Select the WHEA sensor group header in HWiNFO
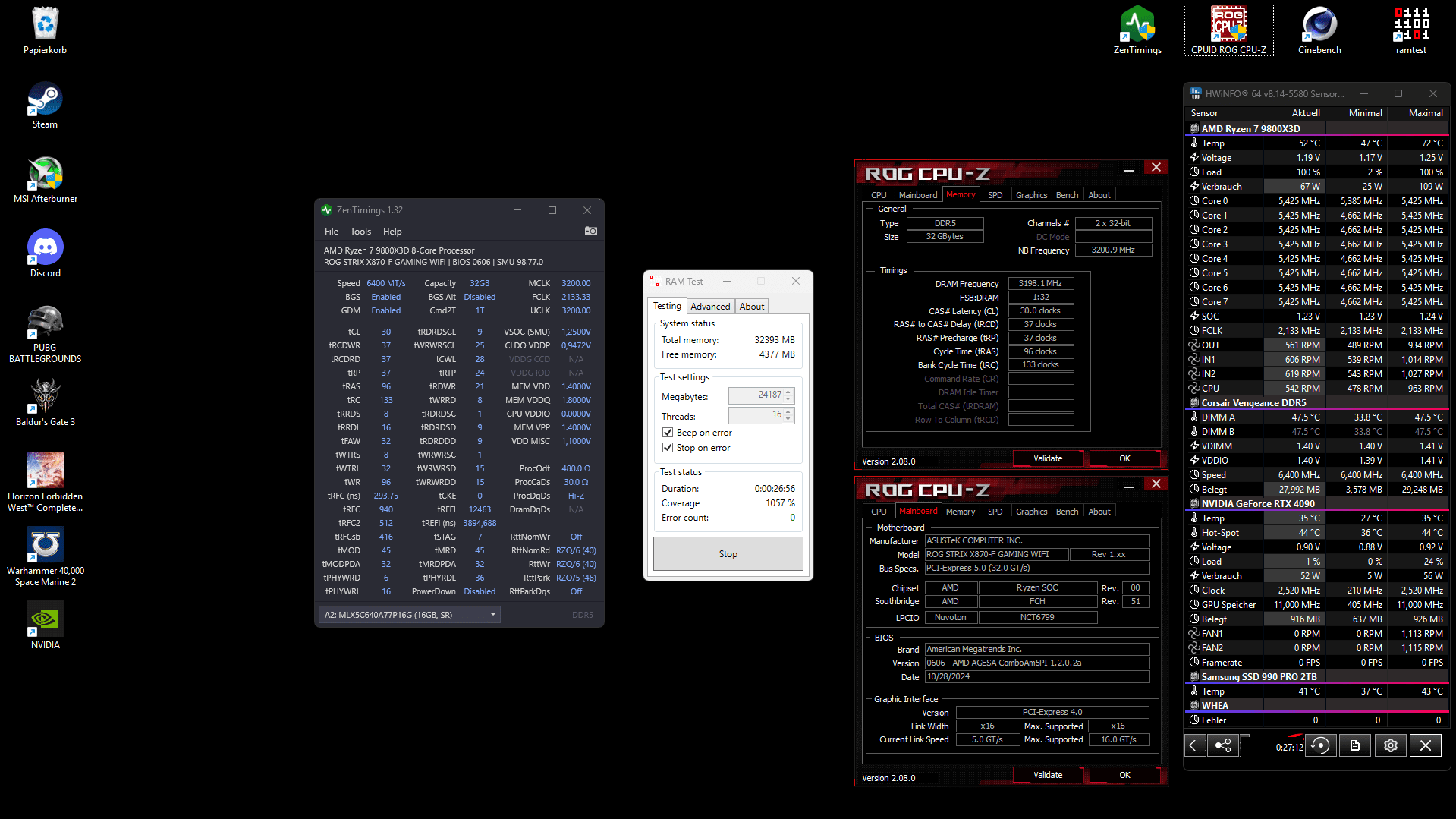The width and height of the screenshot is (1456, 819). [1316, 705]
